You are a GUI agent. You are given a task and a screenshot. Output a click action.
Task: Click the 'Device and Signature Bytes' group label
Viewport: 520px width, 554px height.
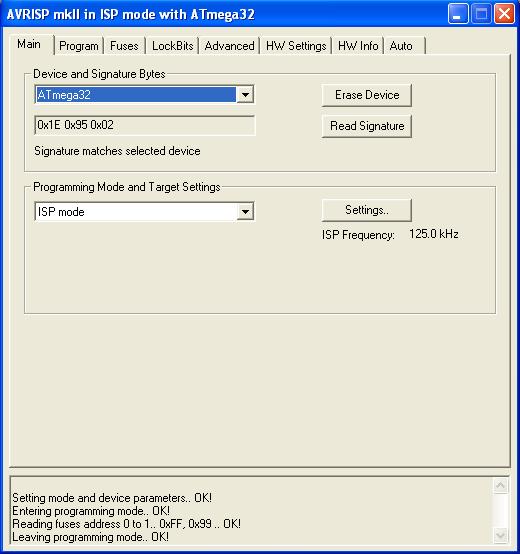coord(99,74)
